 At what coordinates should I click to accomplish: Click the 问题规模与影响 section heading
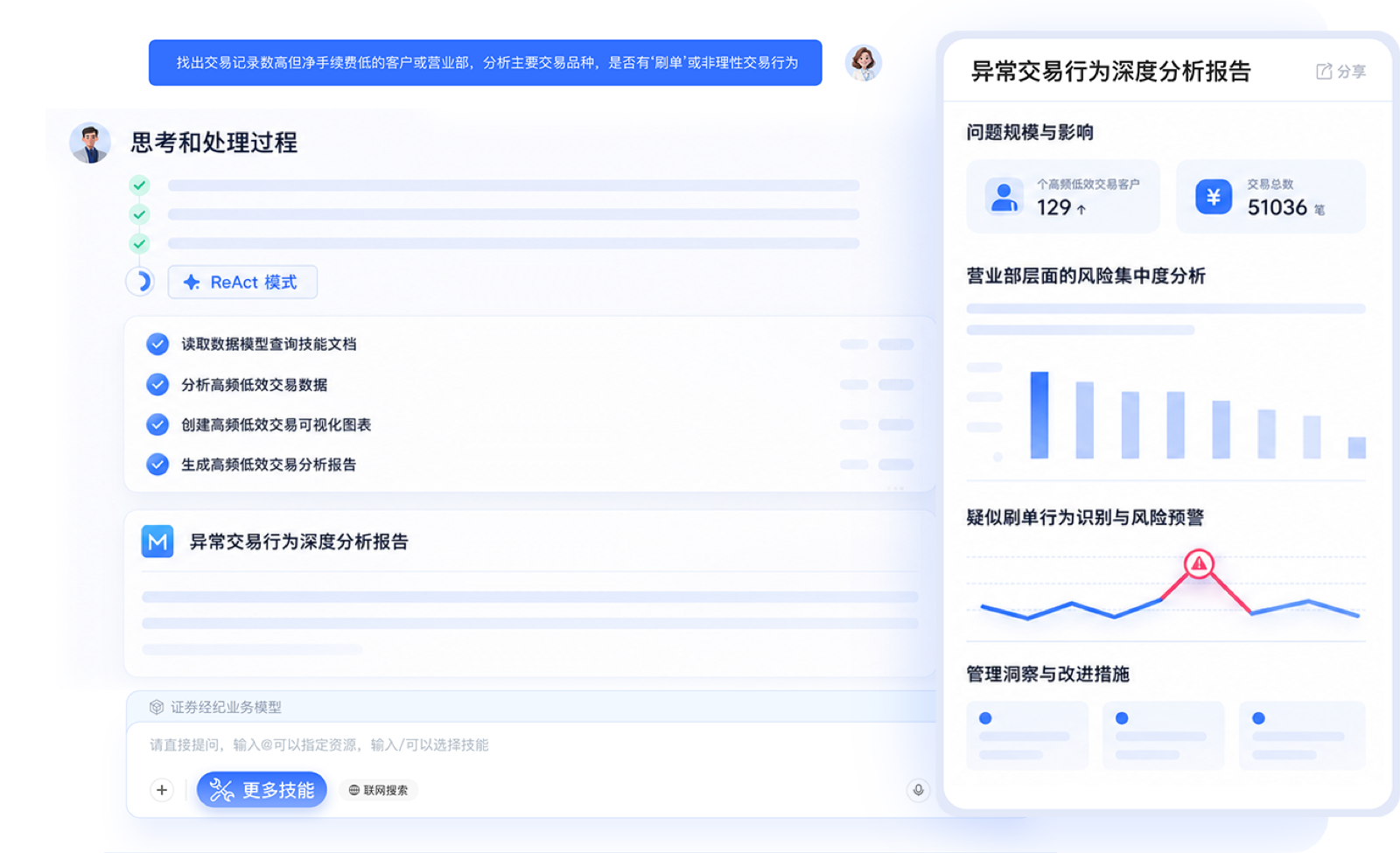[1030, 132]
